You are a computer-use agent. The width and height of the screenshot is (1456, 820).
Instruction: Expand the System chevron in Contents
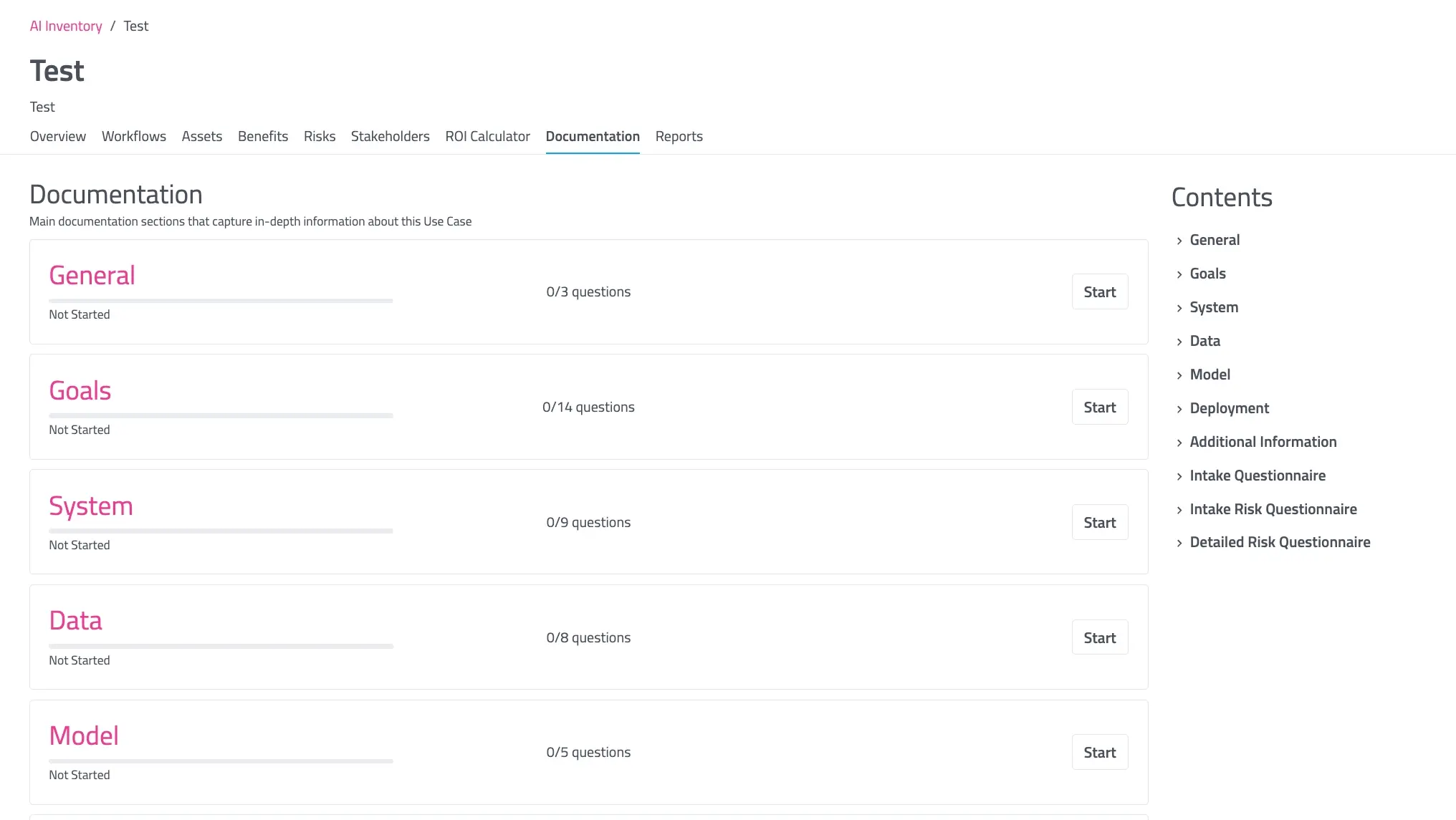click(x=1179, y=308)
